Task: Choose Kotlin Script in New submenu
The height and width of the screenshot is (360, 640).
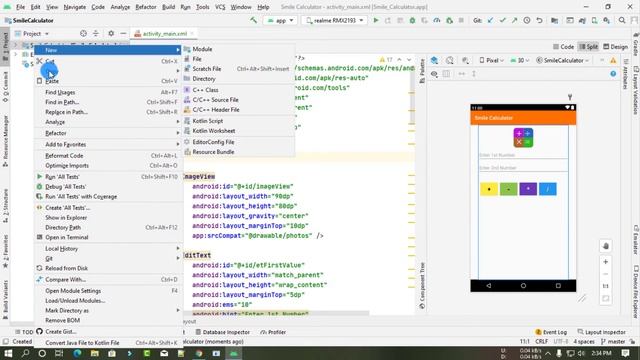Action: pos(238,121)
